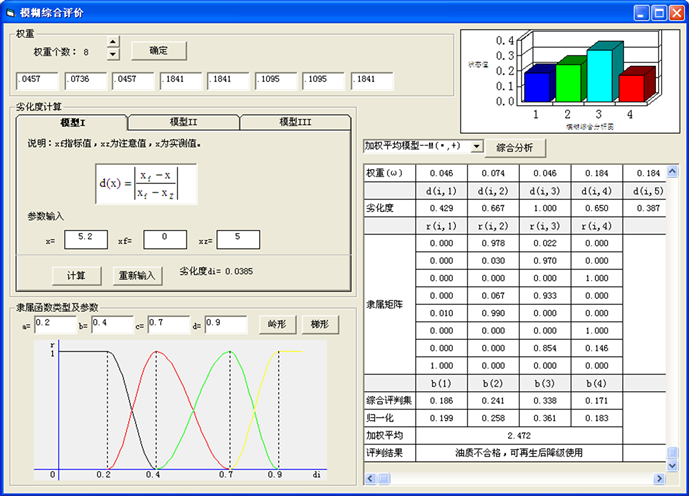This screenshot has width=689, height=496.
Task: Click the 重新输入 reset button
Action: [x=137, y=275]
